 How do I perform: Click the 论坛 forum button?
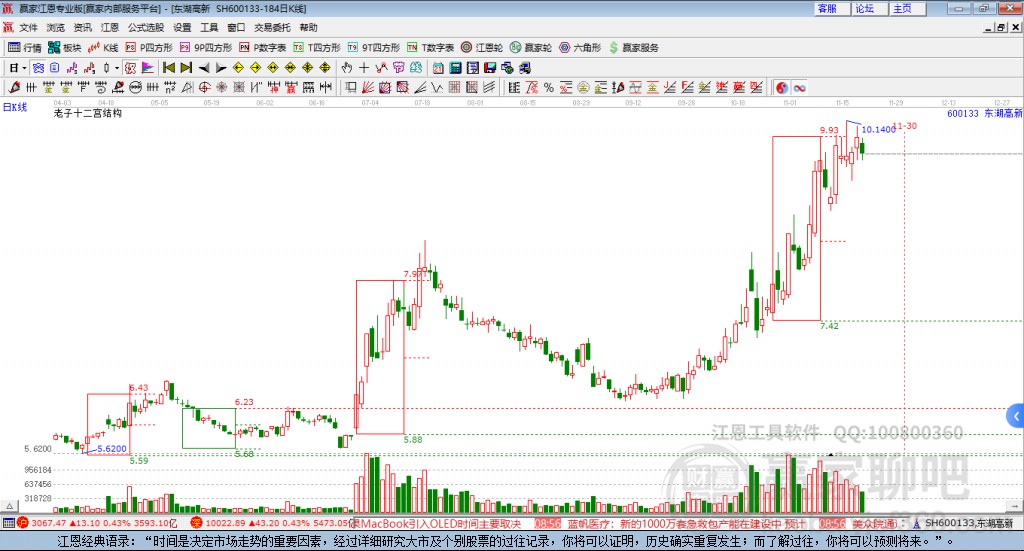click(870, 8)
